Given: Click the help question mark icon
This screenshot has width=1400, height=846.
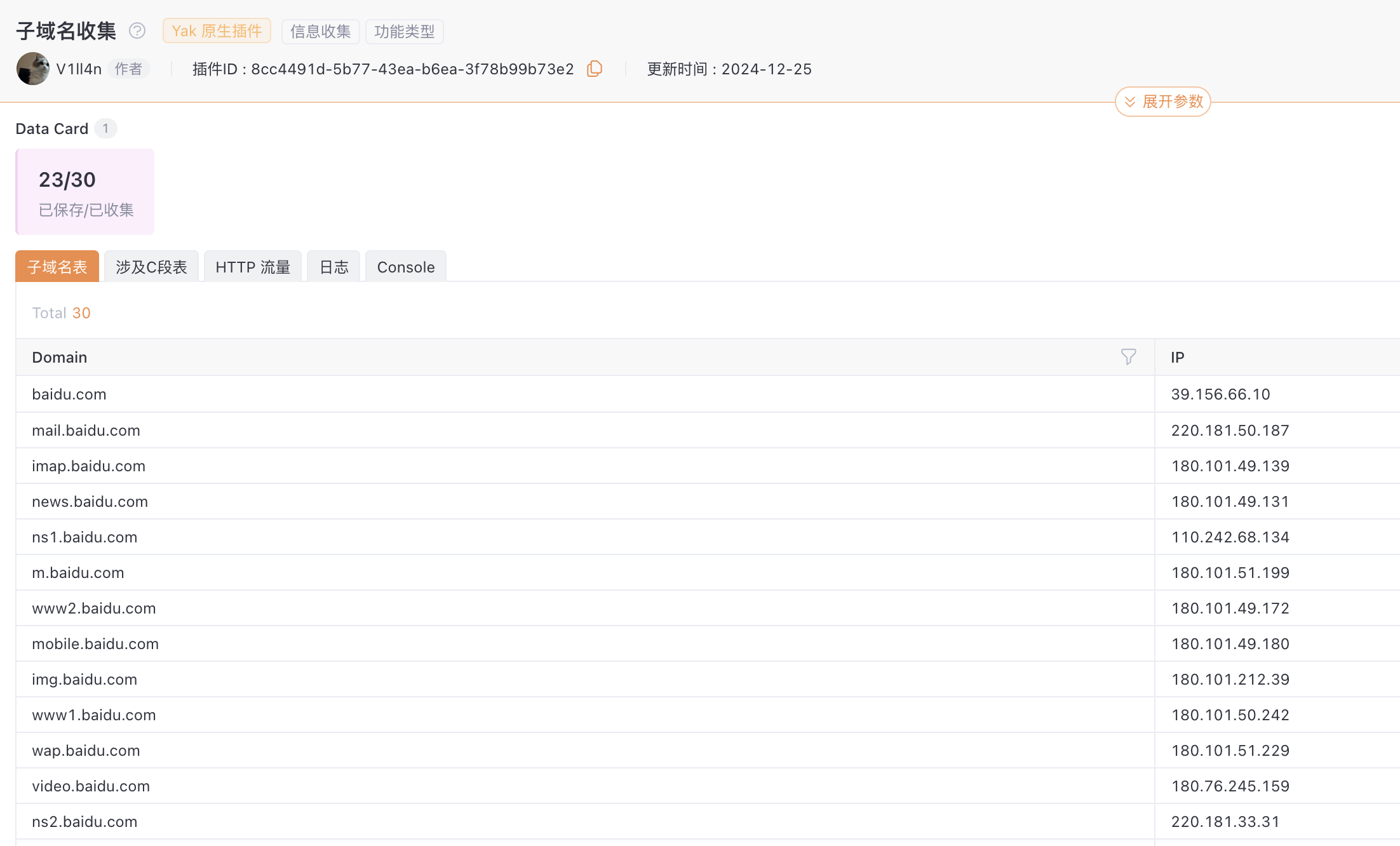Looking at the screenshot, I should coord(137,30).
